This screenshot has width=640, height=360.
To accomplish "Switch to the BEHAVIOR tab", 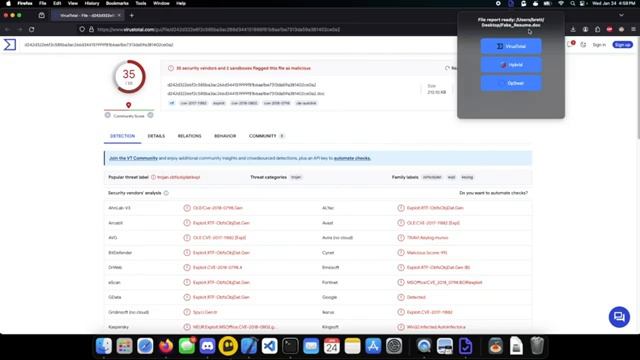I will (x=225, y=136).
